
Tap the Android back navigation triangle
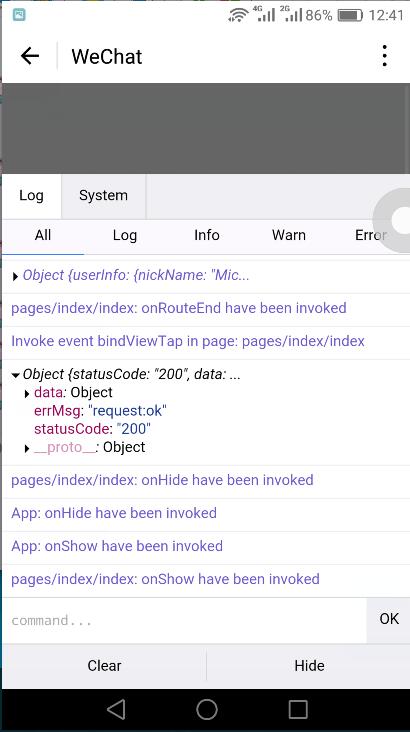[116, 710]
